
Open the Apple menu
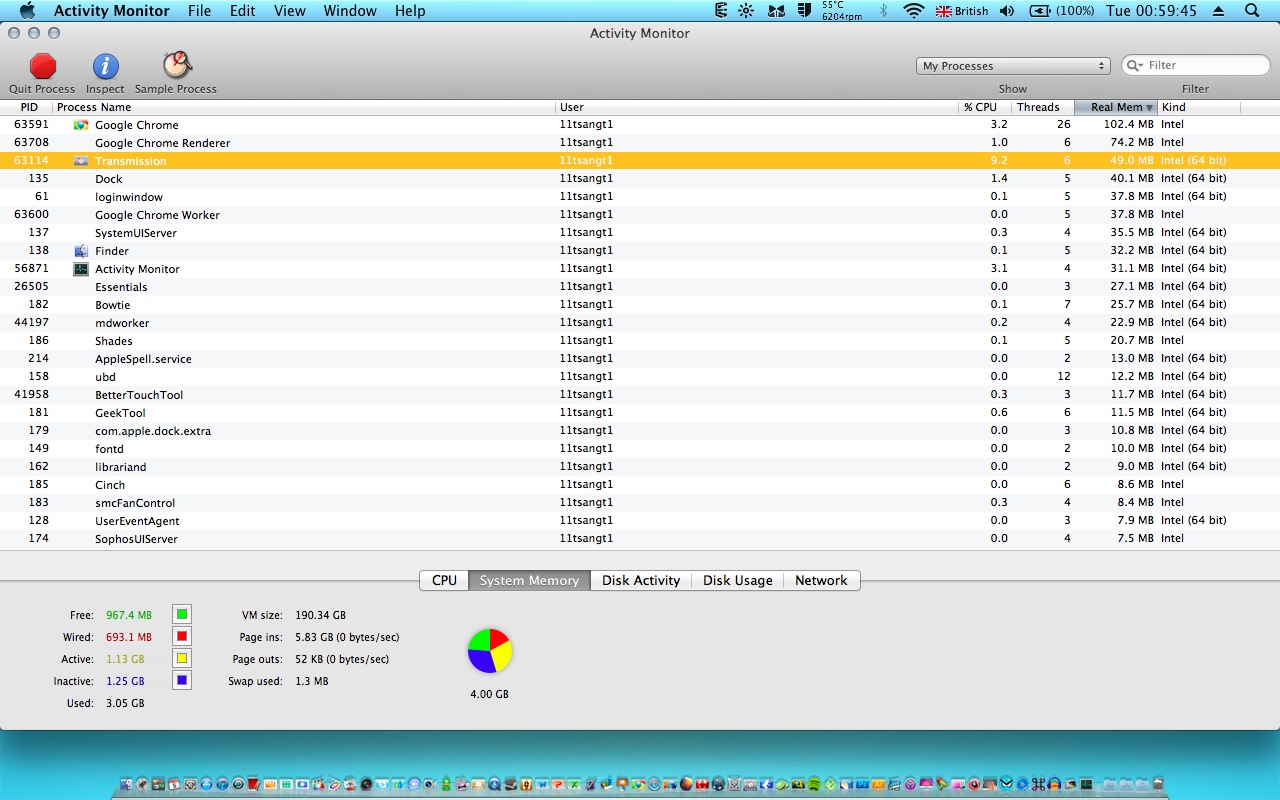27,11
